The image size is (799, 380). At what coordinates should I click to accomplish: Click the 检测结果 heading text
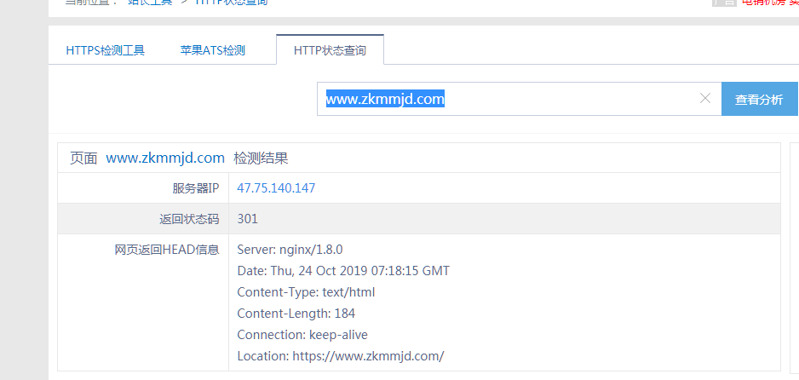(261, 158)
